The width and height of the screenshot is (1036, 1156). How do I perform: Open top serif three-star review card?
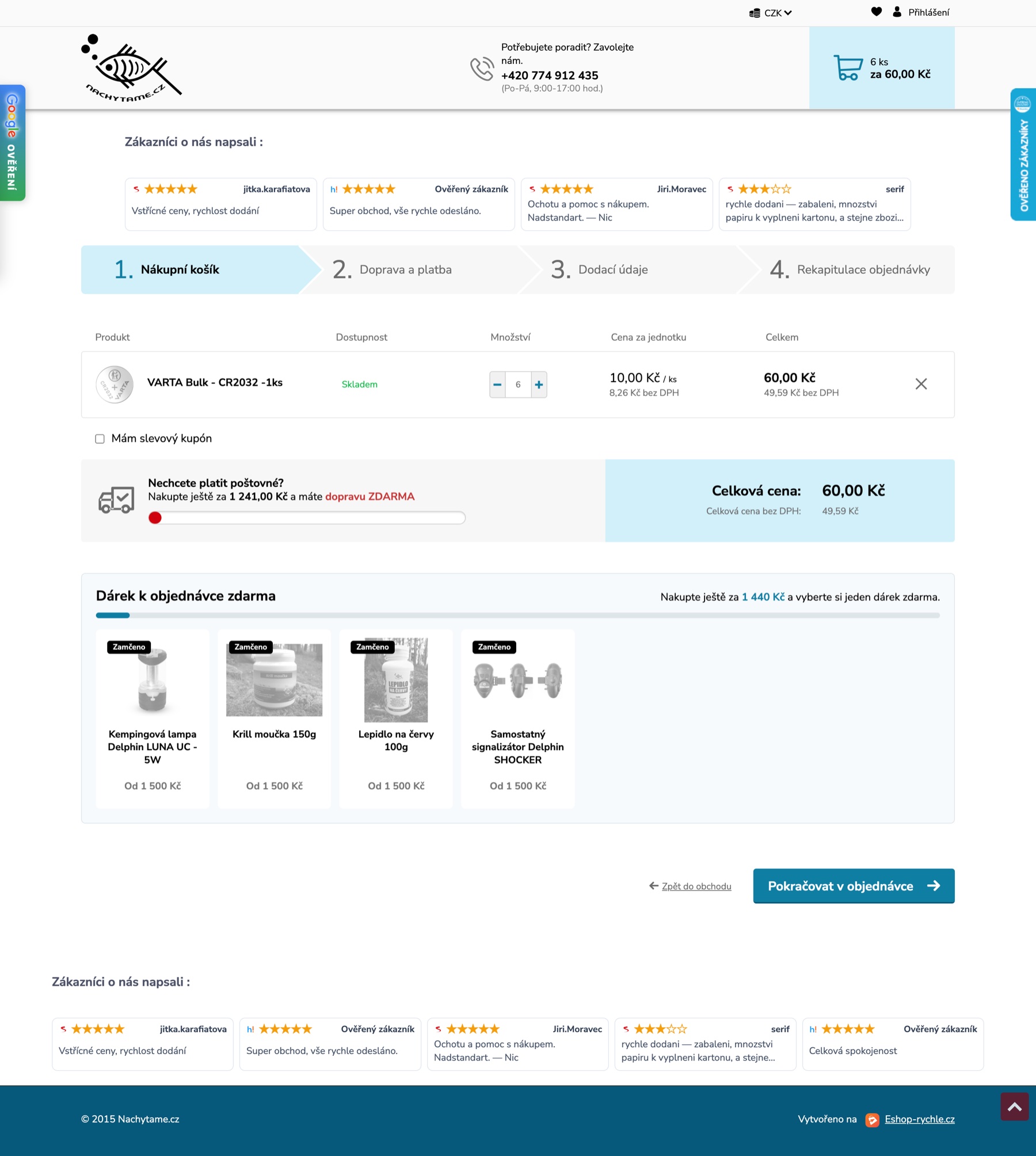814,204
